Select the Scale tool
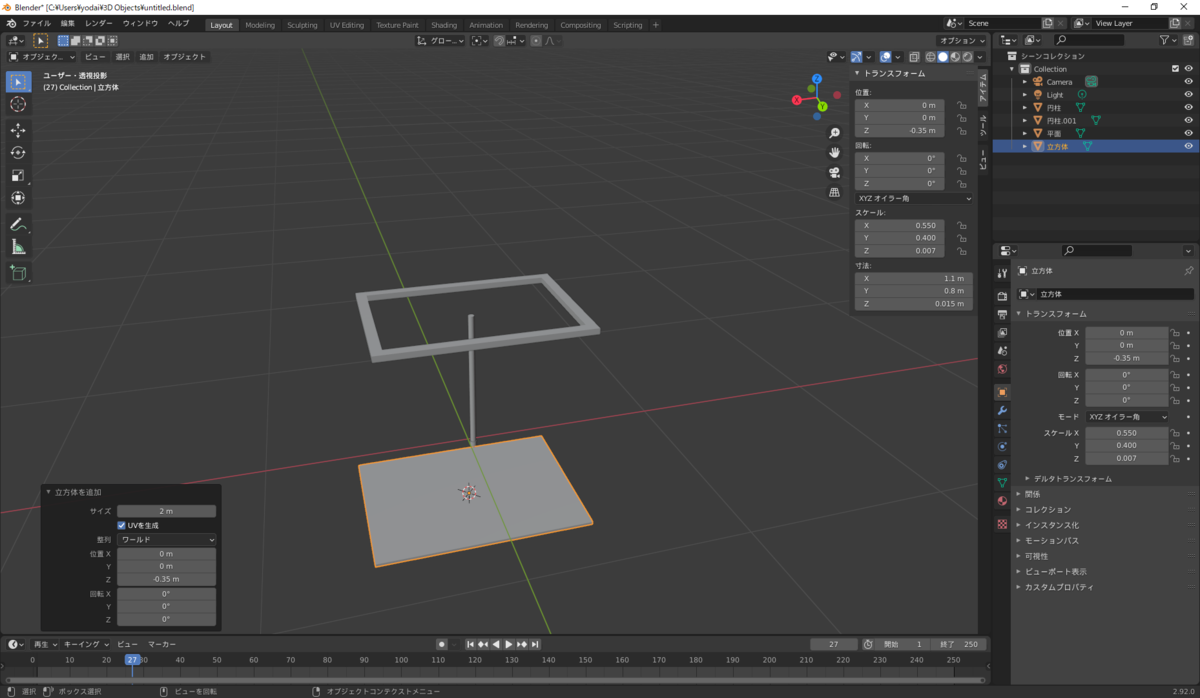 tap(18, 175)
